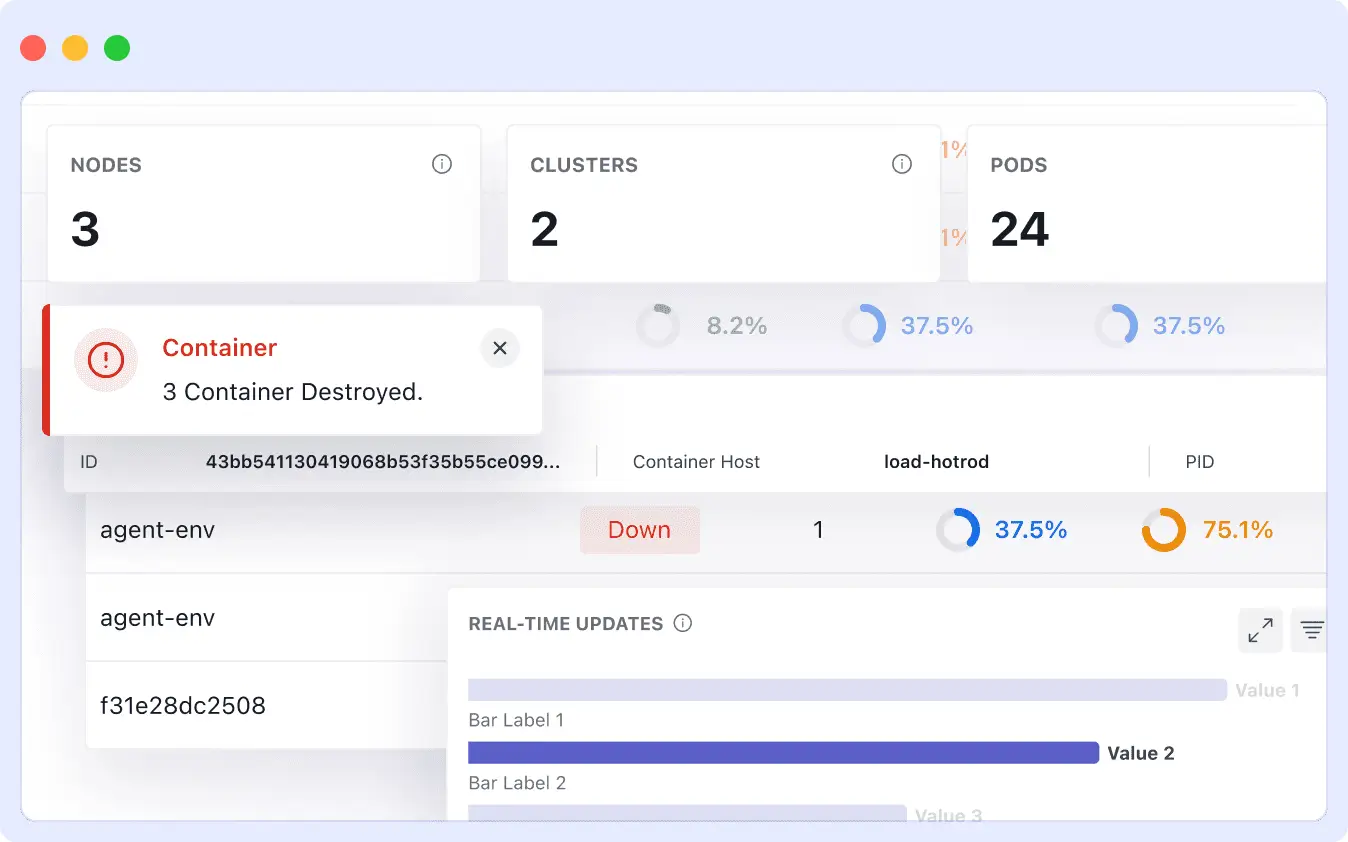Click the light Value 1 bar

pyautogui.click(x=847, y=690)
